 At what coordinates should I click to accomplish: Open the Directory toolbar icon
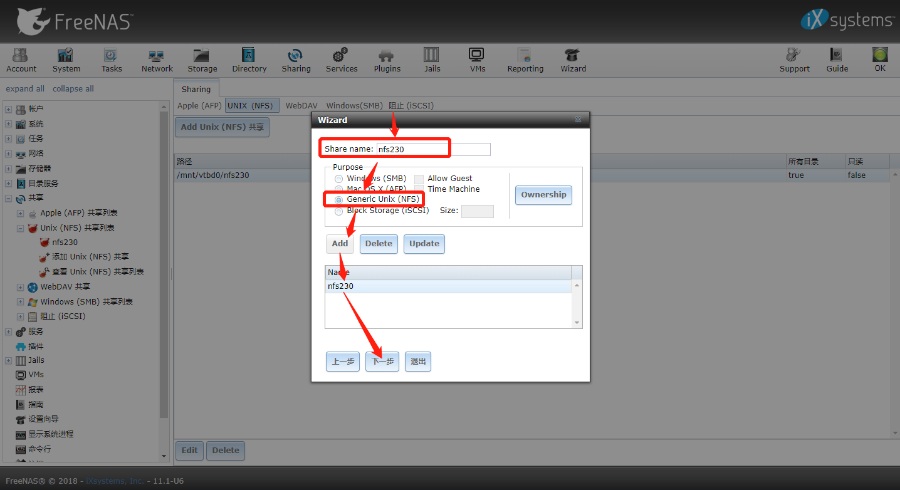click(x=249, y=60)
